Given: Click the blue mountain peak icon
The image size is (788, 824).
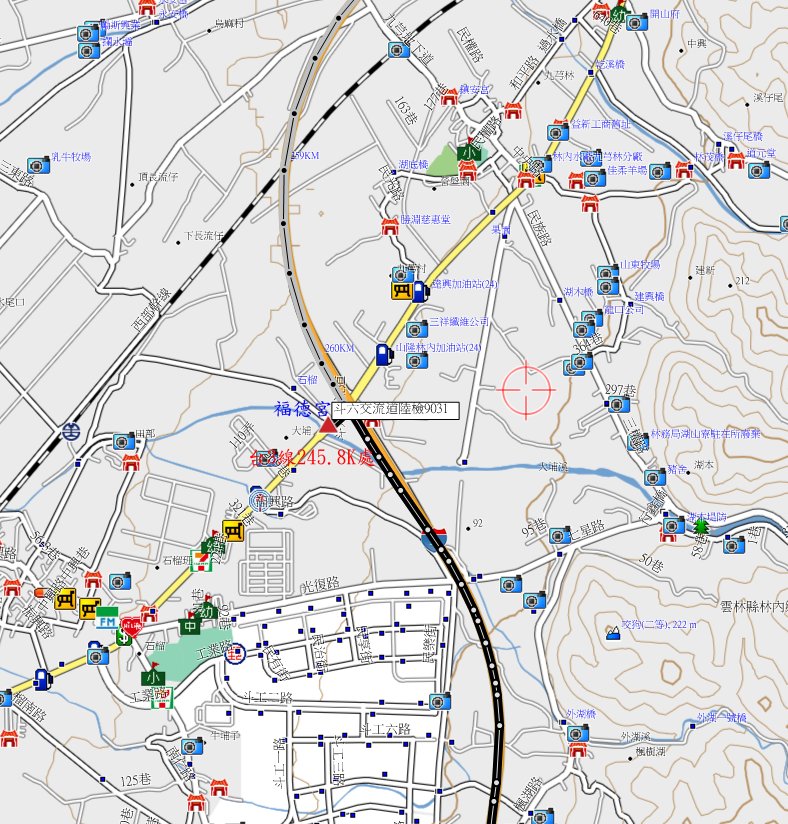Looking at the screenshot, I should pyautogui.click(x=611, y=632).
